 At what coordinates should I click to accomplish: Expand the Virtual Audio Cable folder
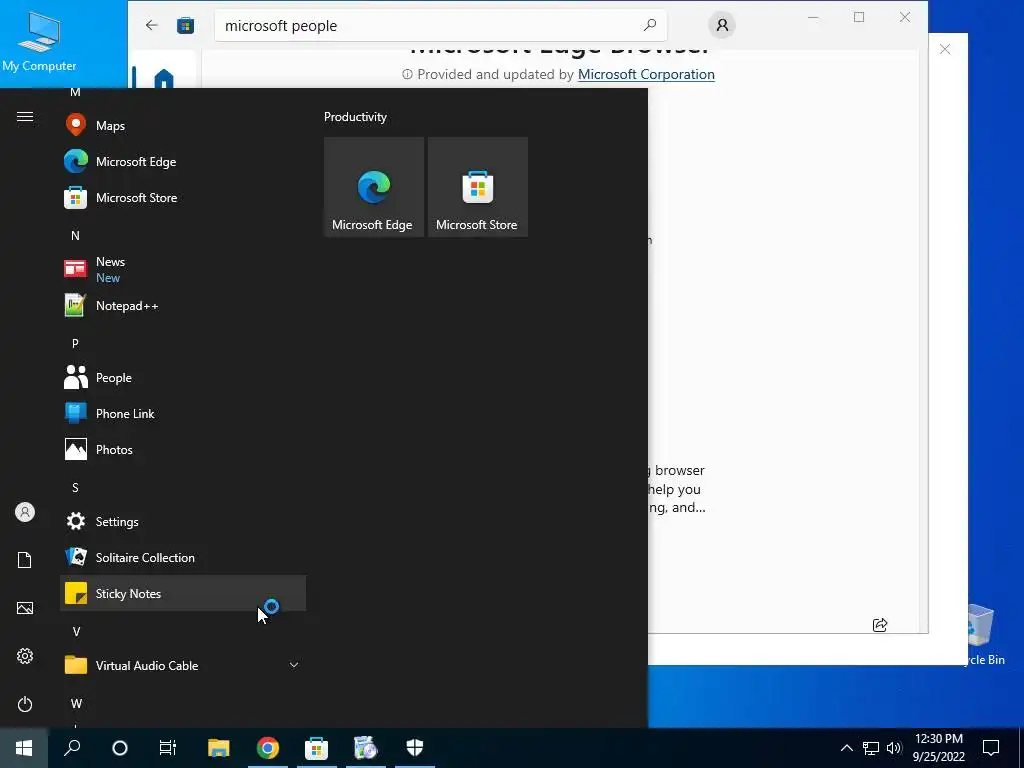[x=183, y=665]
